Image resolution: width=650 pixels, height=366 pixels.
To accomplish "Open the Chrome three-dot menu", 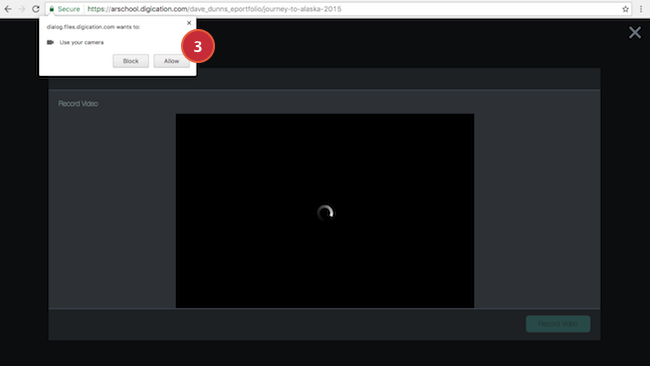I will [641, 9].
